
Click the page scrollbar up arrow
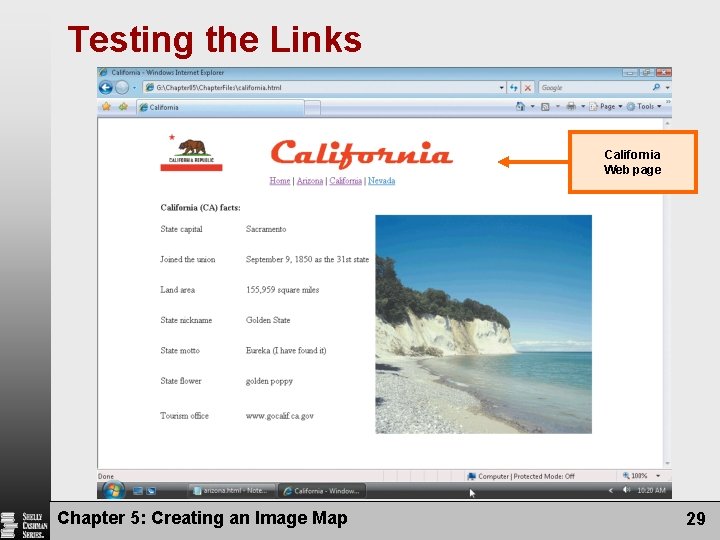[x=667, y=123]
